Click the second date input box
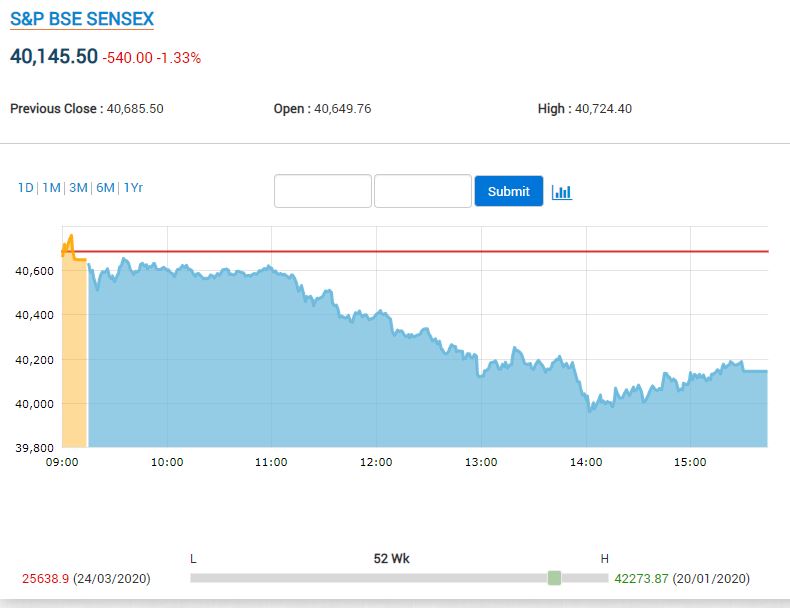 pos(422,191)
